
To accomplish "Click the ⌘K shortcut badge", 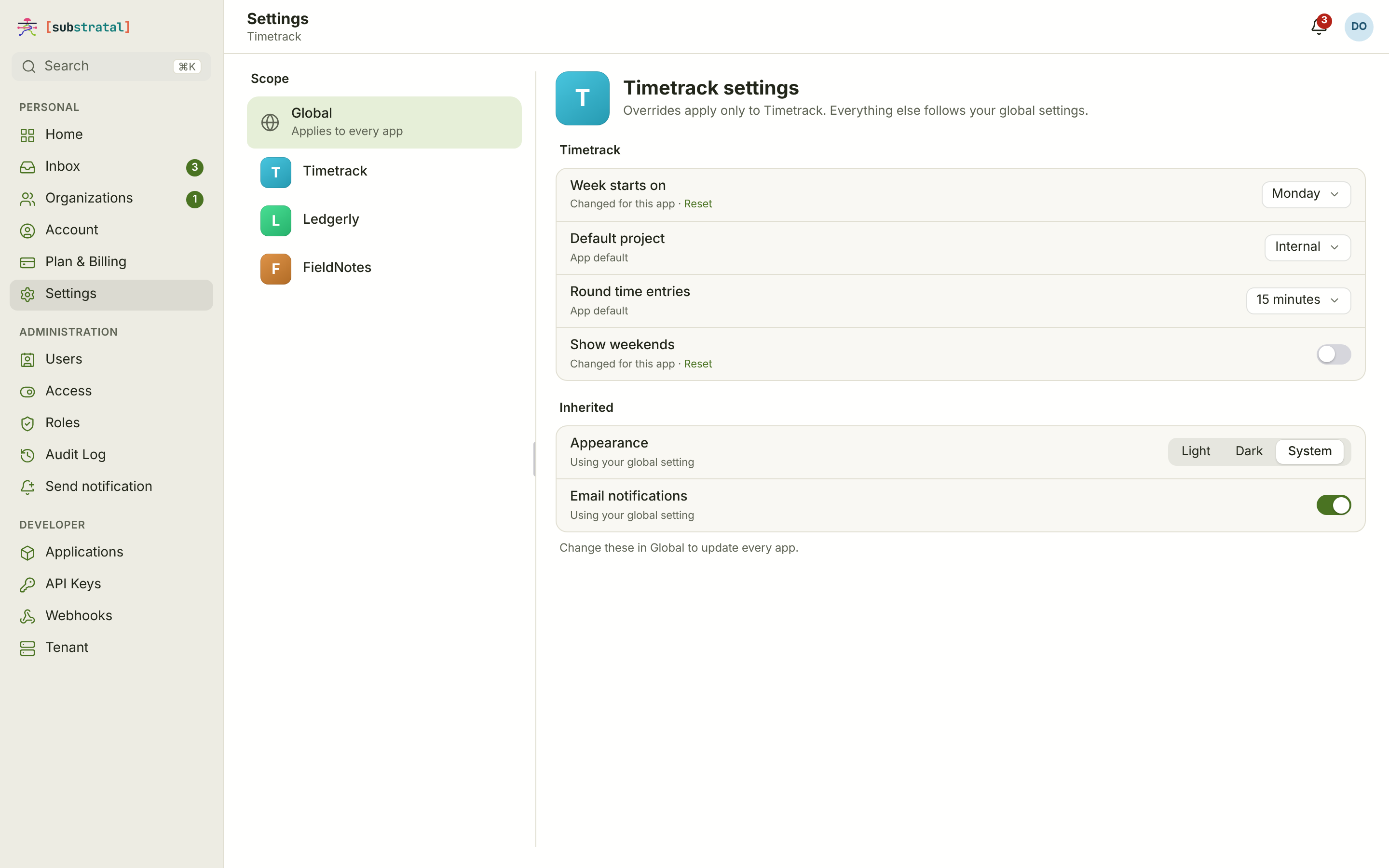I will (187, 67).
